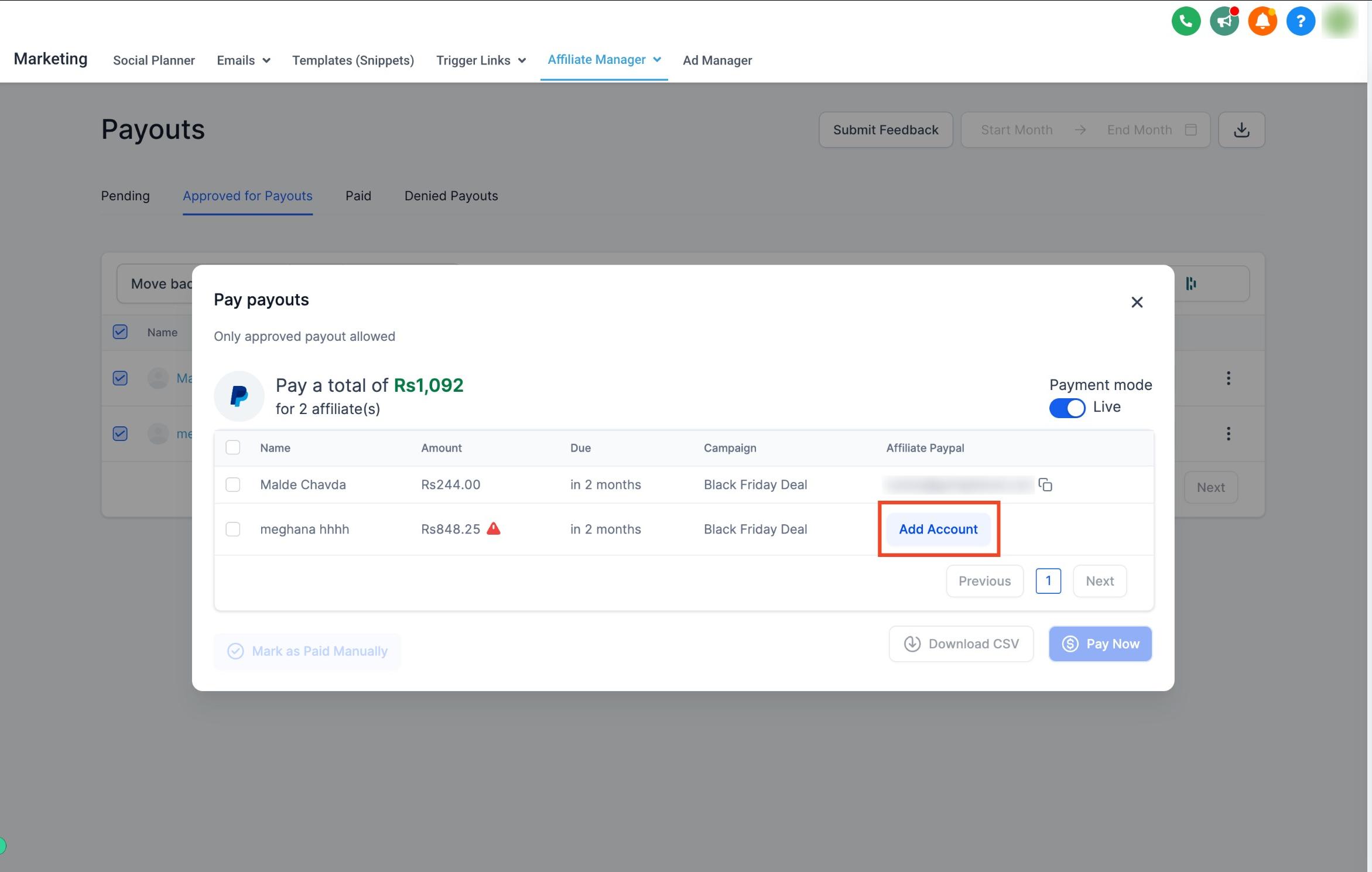
Task: Expand the Trigger Links dropdown
Action: click(481, 60)
